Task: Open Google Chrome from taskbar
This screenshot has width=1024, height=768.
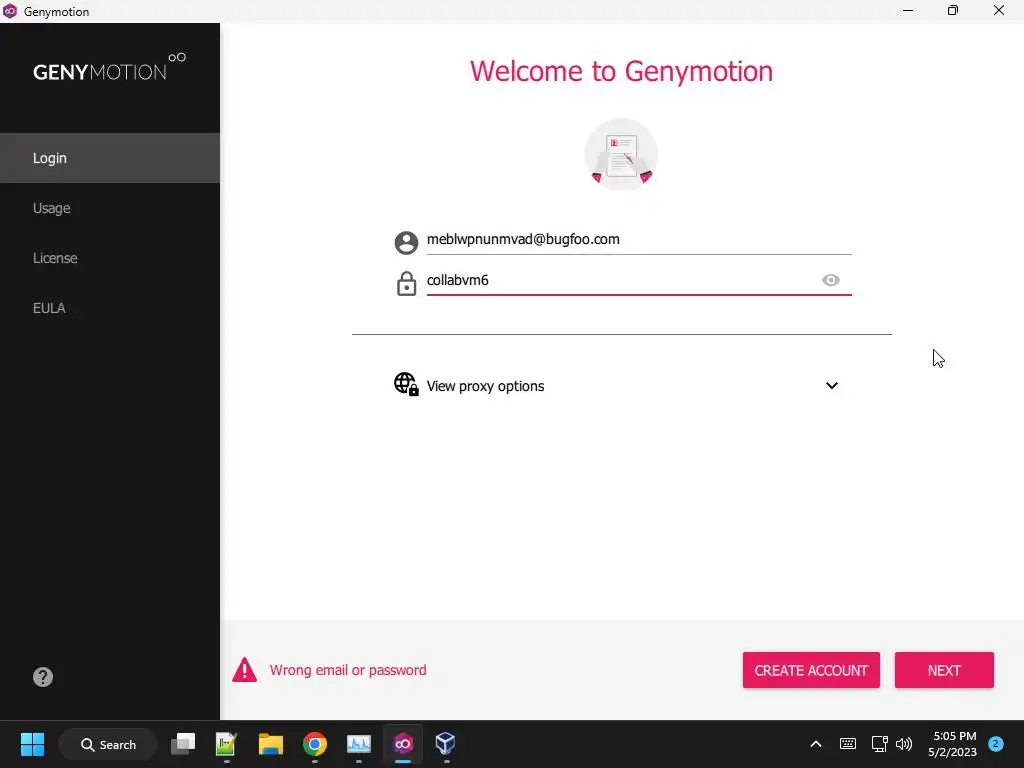Action: coord(315,744)
